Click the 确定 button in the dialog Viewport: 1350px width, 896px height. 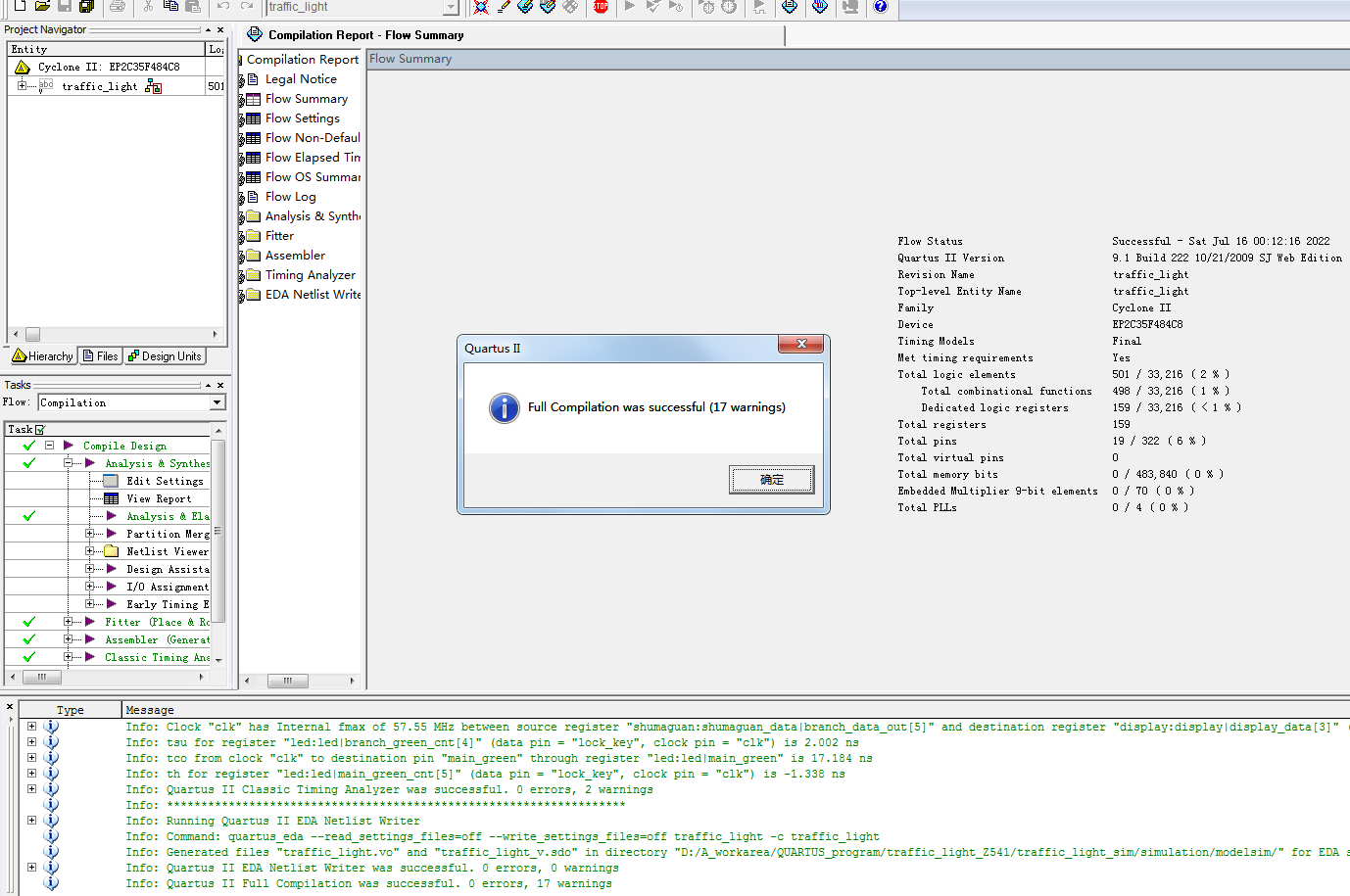[x=772, y=479]
